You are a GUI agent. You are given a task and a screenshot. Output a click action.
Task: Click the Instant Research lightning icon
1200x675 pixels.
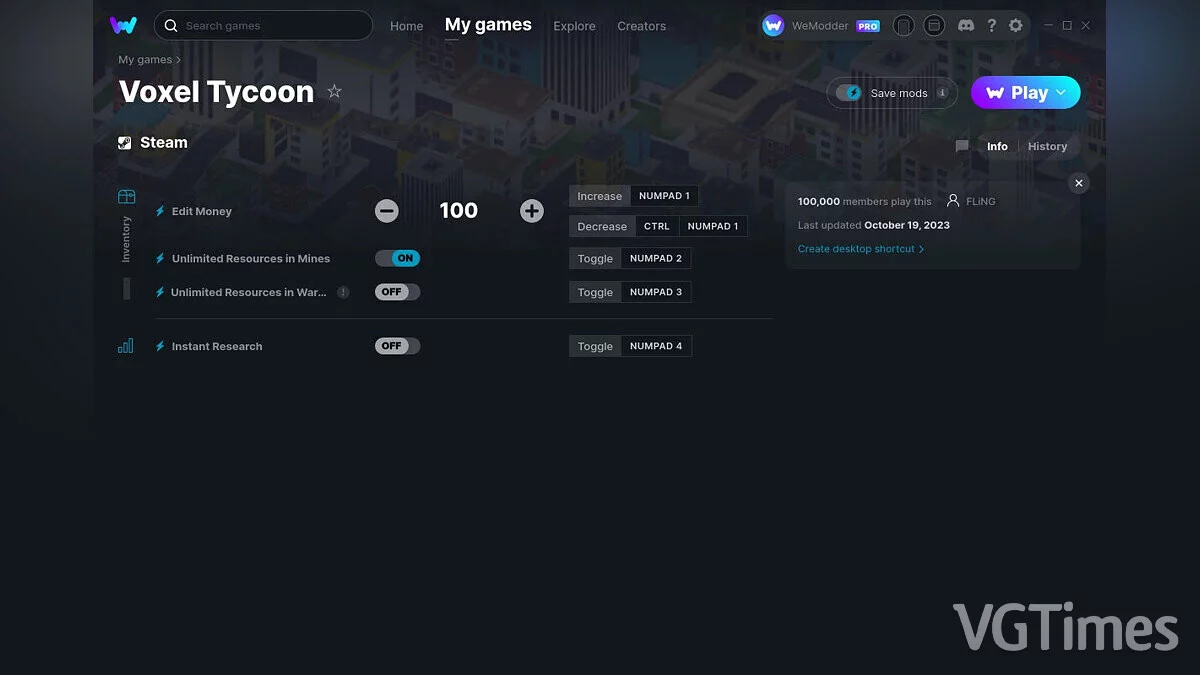[x=160, y=346]
